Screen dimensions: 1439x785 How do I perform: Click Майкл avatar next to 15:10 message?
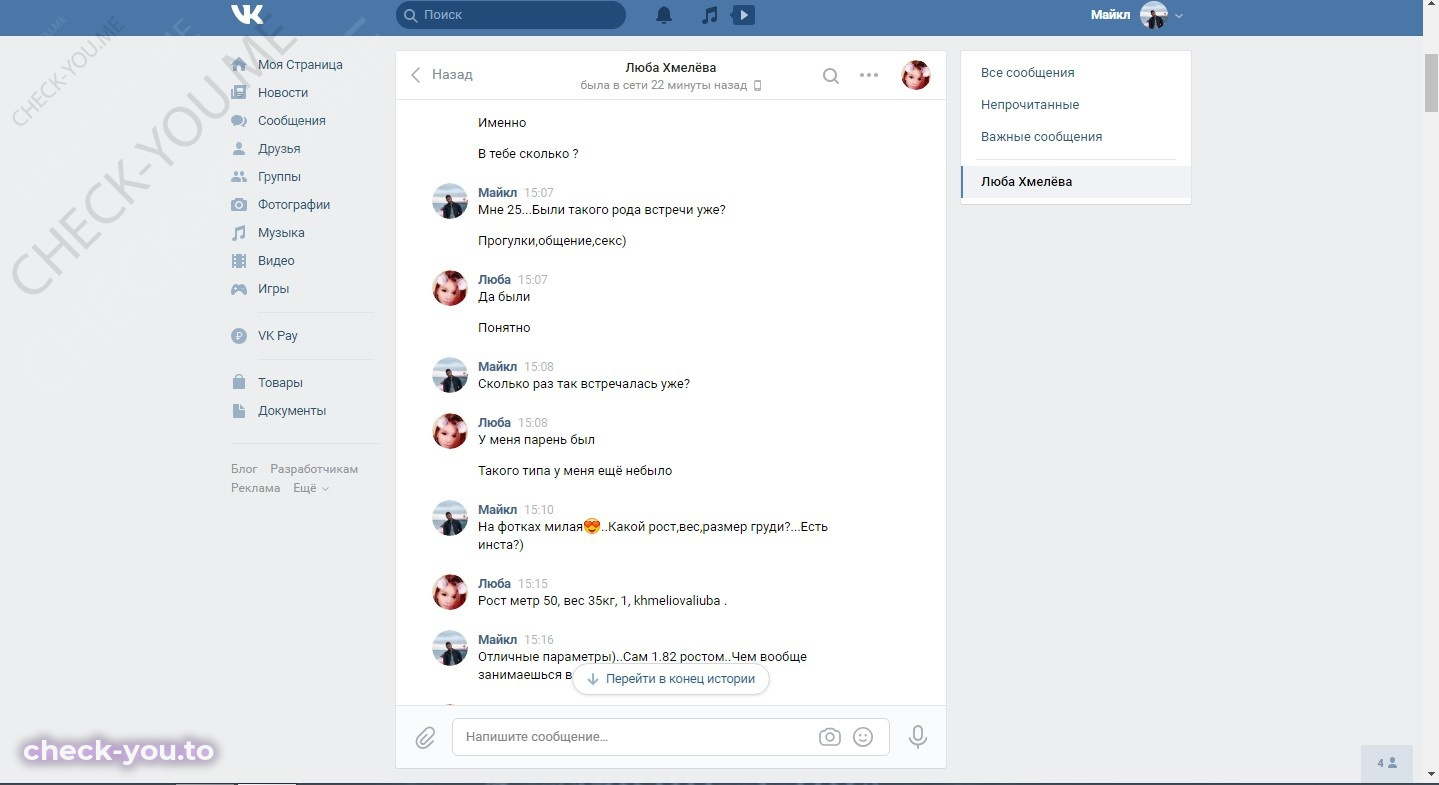click(450, 518)
